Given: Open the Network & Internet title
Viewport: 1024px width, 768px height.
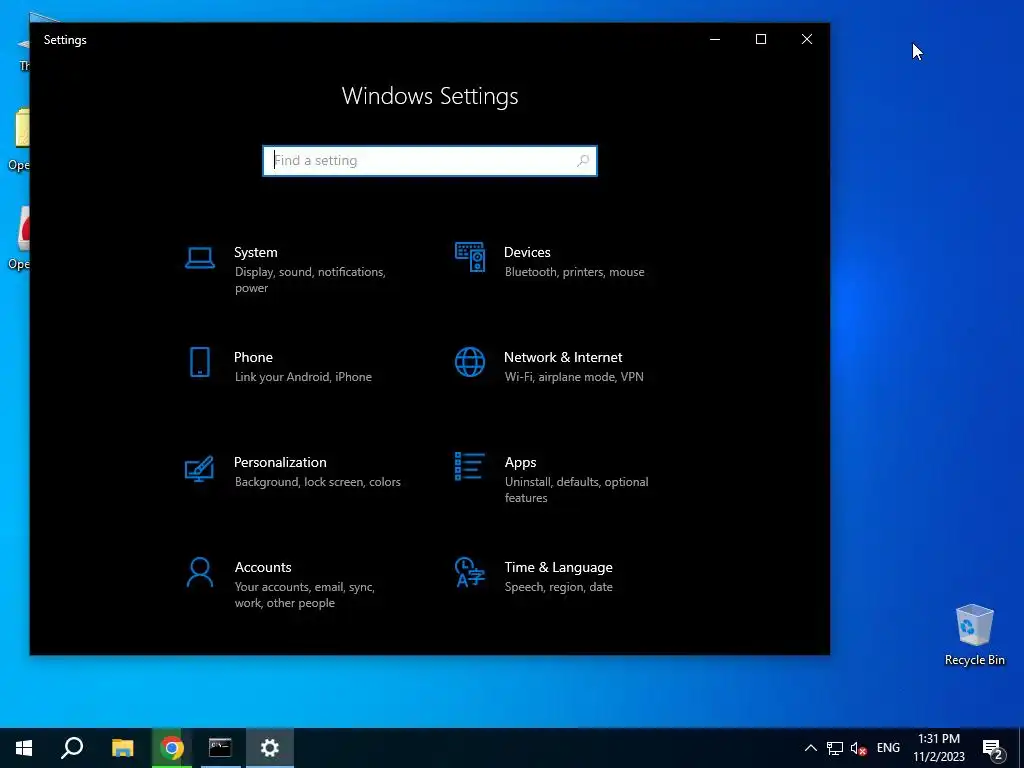Looking at the screenshot, I should [x=563, y=357].
